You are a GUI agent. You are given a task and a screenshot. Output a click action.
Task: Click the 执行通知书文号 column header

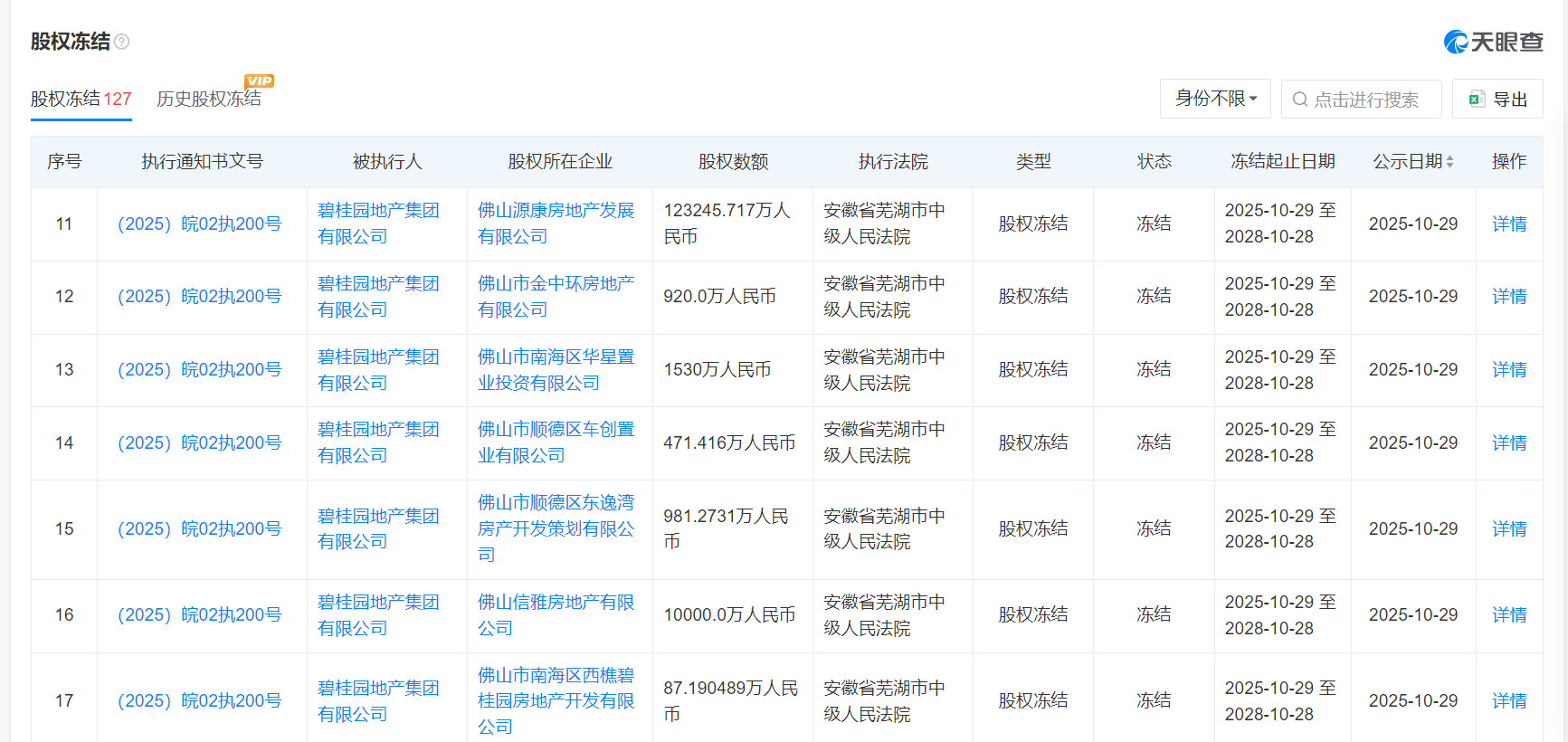click(202, 162)
